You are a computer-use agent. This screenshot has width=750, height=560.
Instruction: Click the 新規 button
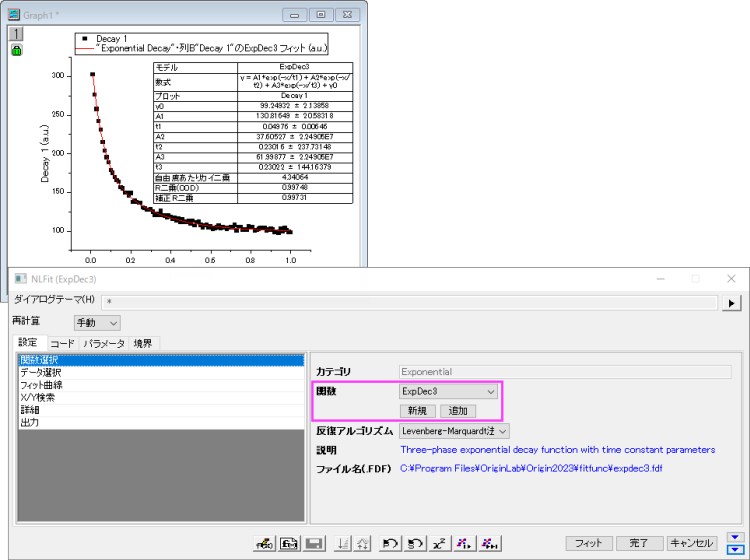click(x=418, y=410)
